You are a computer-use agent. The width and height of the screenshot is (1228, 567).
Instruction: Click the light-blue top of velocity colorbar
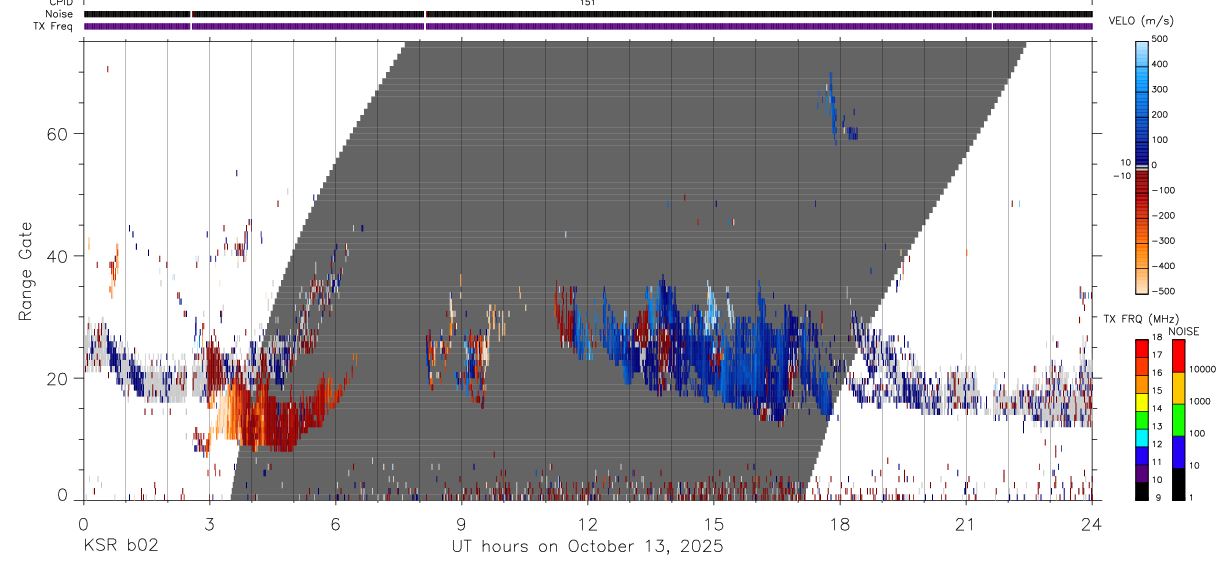coord(1142,52)
